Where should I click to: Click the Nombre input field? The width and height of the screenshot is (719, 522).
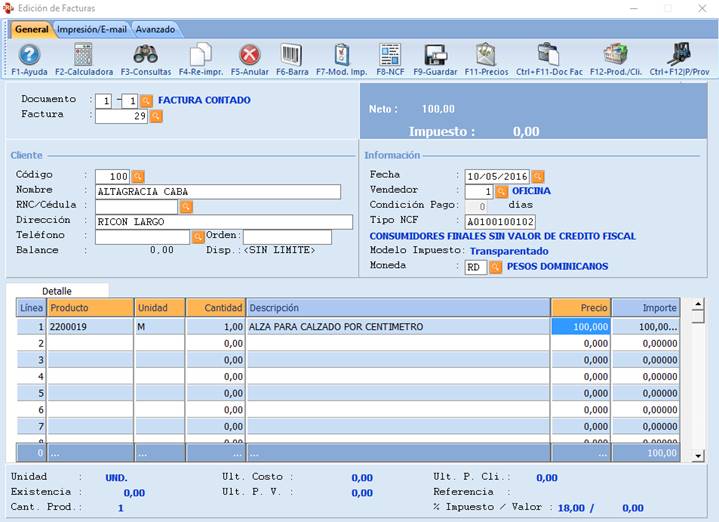(217, 191)
